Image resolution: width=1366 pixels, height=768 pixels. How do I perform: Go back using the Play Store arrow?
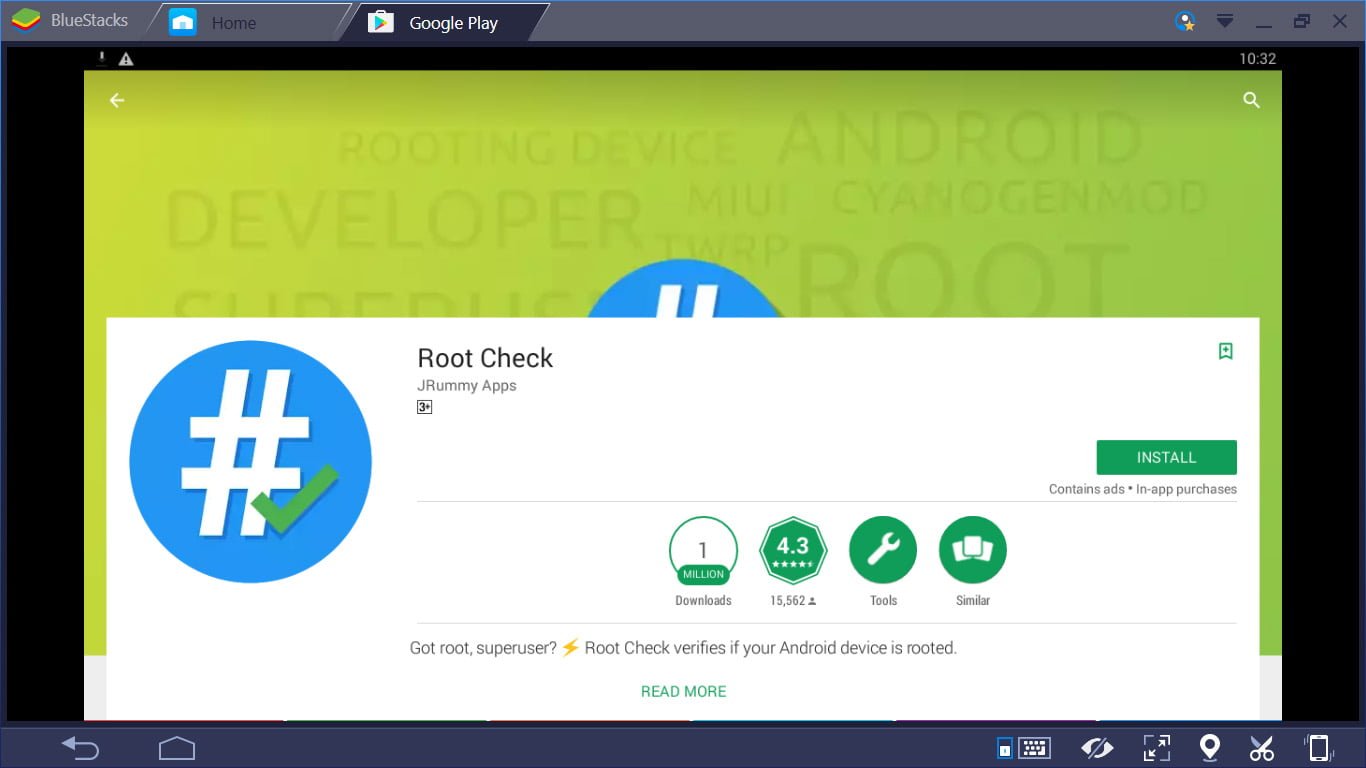(x=117, y=100)
